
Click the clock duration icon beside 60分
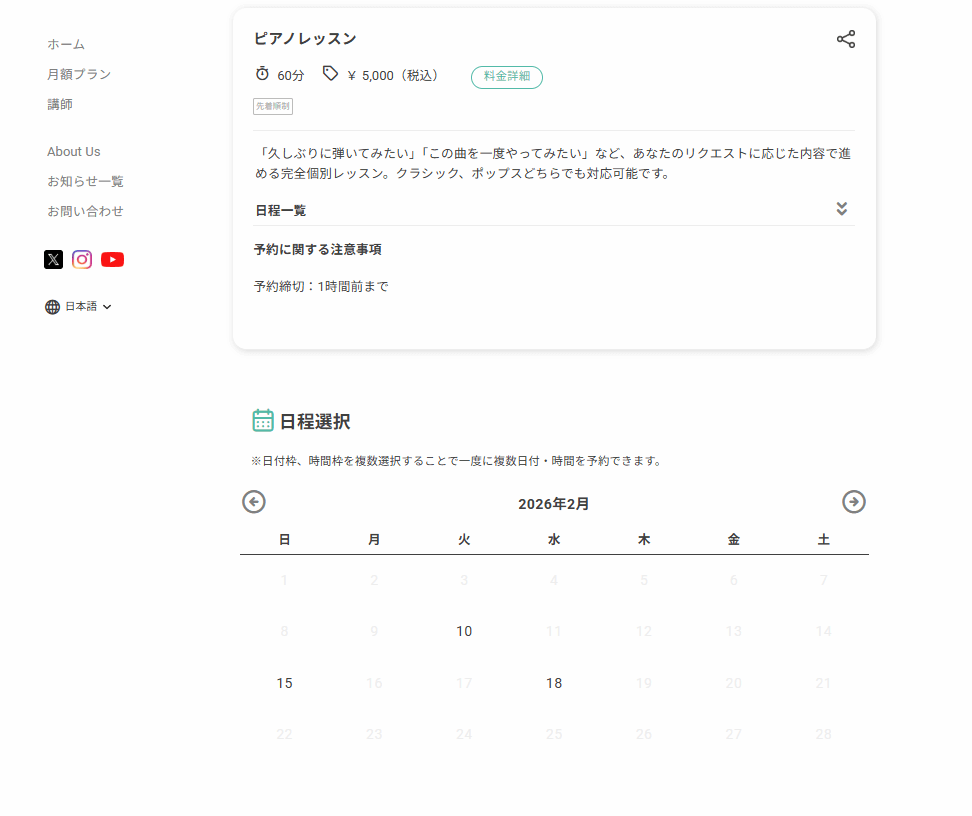(x=262, y=74)
